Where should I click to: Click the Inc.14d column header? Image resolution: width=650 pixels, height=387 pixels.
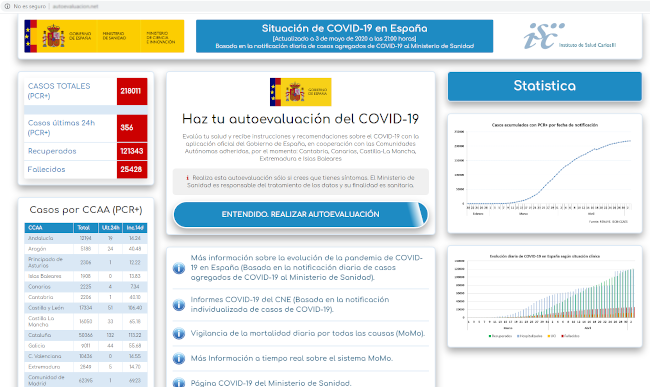[135, 227]
